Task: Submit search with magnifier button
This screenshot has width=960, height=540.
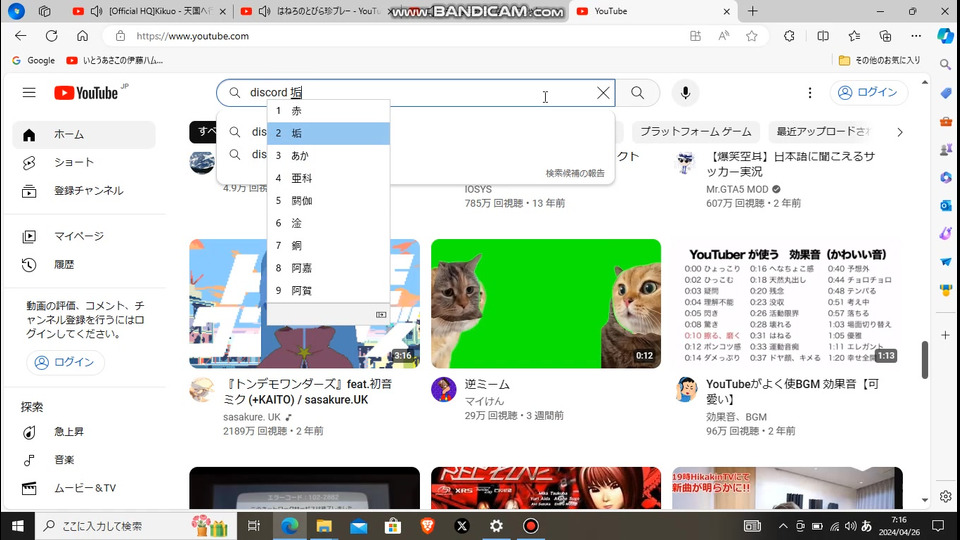Action: 637,92
